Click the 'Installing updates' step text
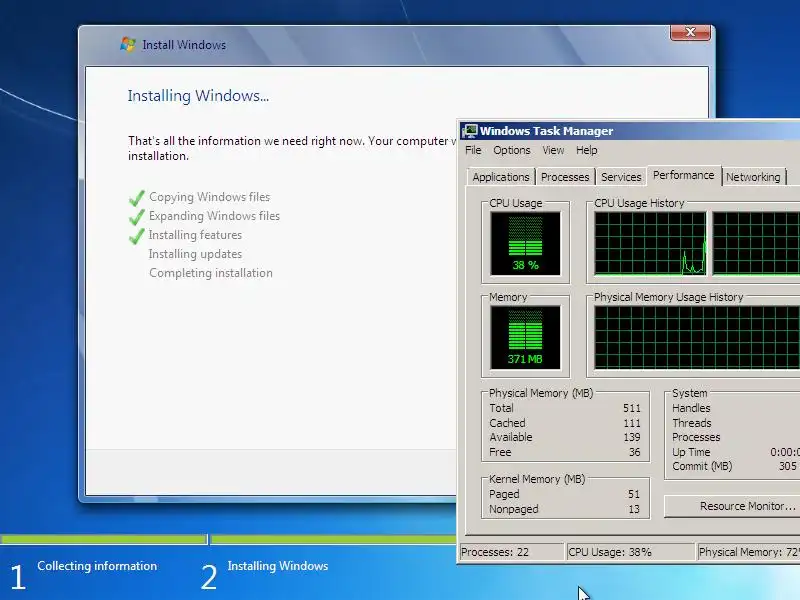Viewport: 800px width, 600px height. coord(195,254)
